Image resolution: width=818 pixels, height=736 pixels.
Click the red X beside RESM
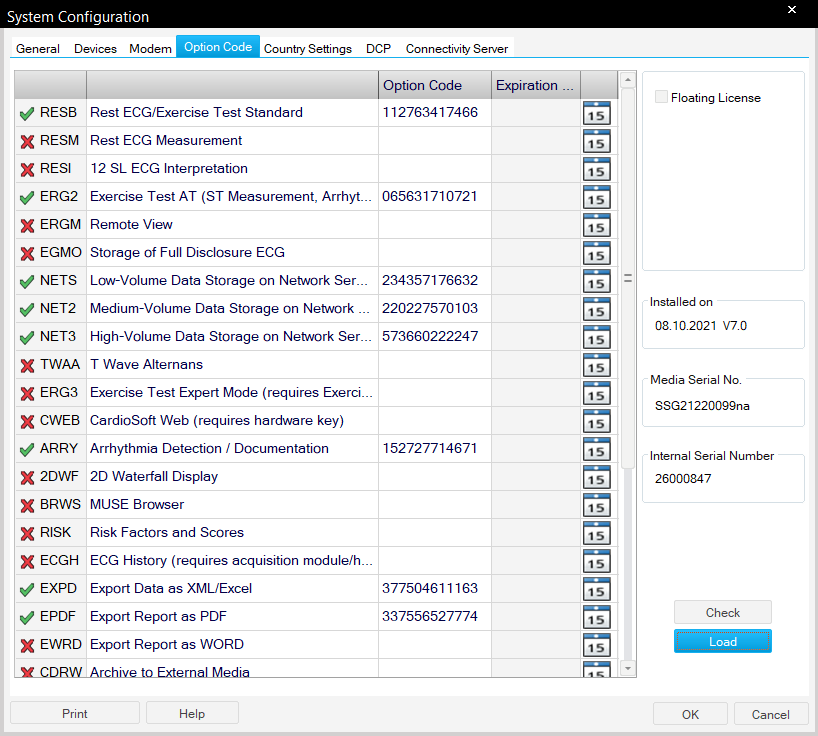point(27,141)
